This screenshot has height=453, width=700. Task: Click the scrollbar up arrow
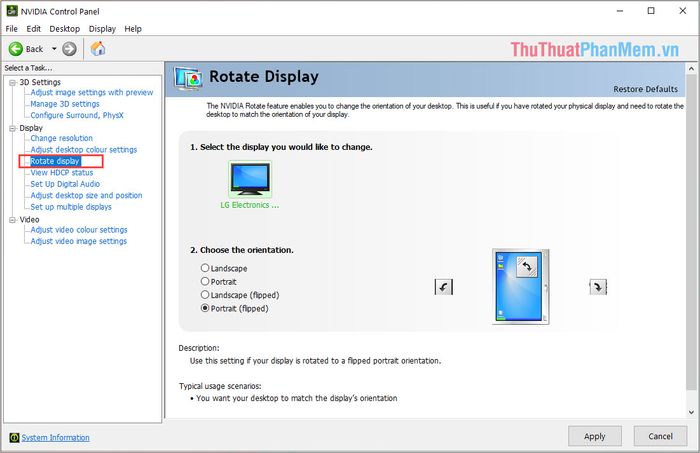pos(691,69)
